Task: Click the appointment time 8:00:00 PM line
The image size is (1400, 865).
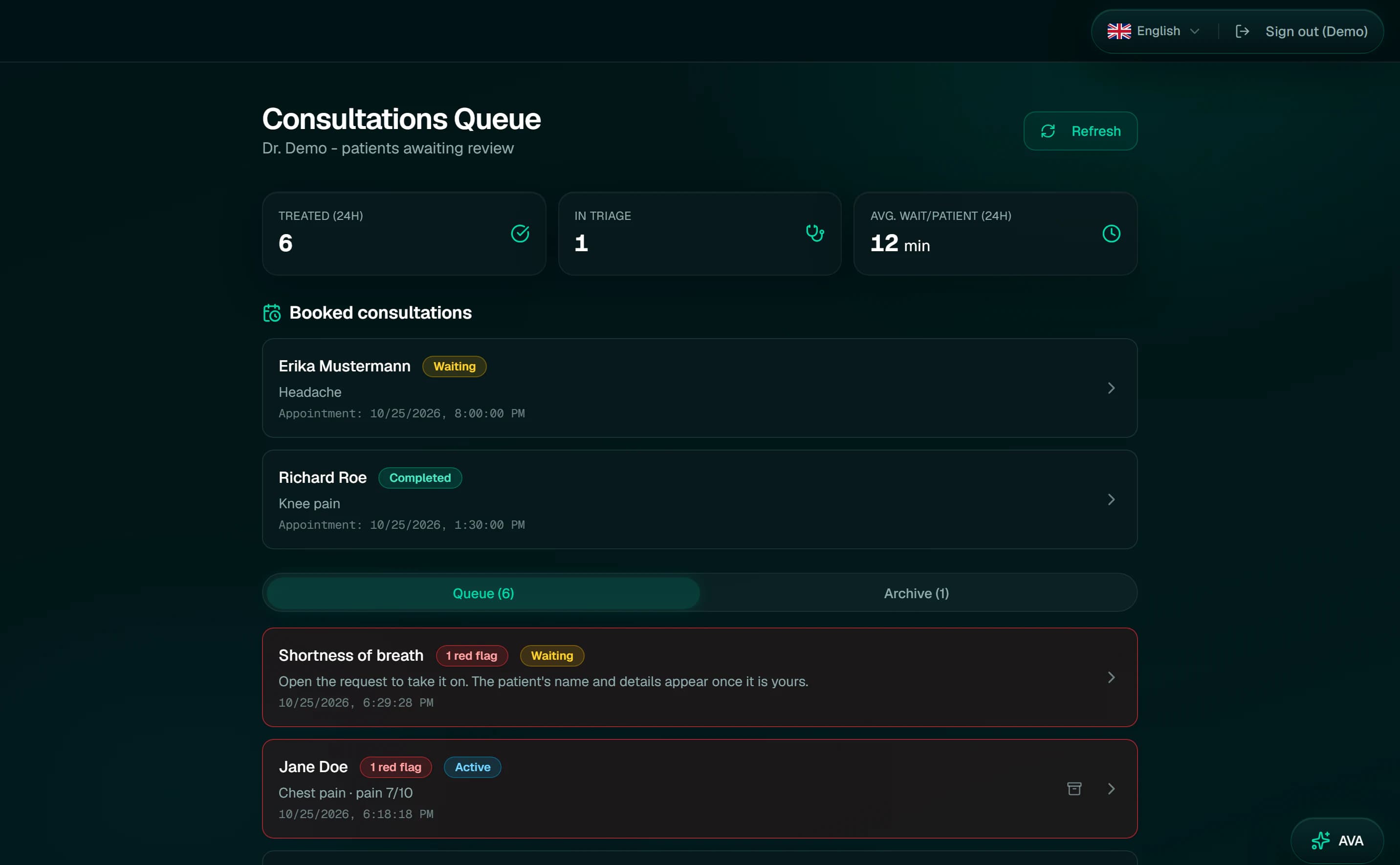Action: click(x=401, y=413)
